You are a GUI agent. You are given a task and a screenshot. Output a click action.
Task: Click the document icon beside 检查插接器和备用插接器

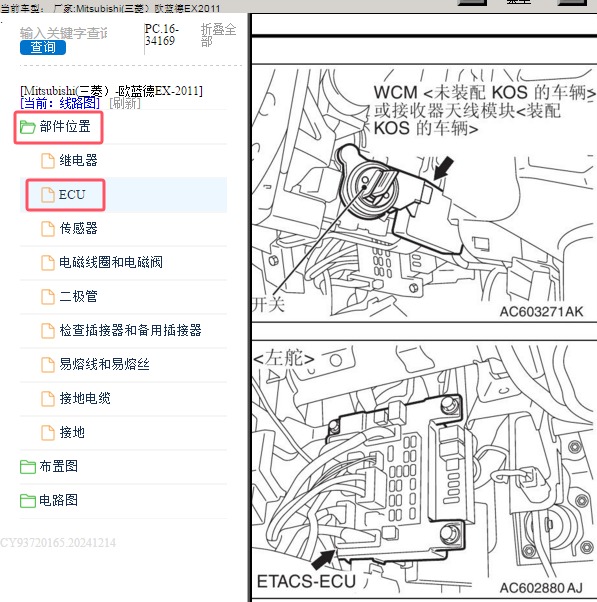click(48, 331)
